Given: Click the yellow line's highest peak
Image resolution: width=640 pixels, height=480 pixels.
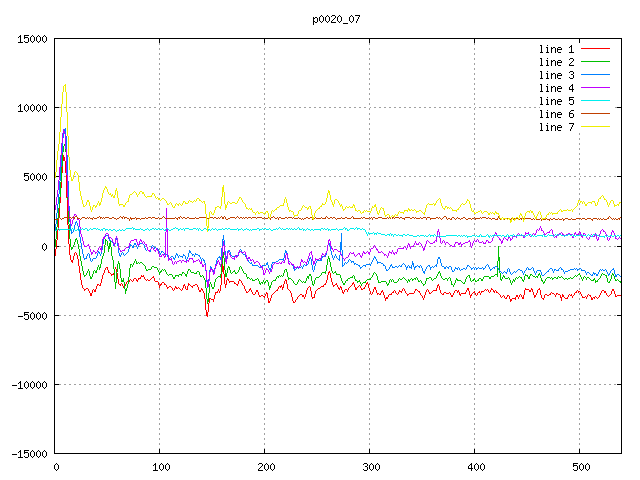Looking at the screenshot, I should (x=65, y=86).
